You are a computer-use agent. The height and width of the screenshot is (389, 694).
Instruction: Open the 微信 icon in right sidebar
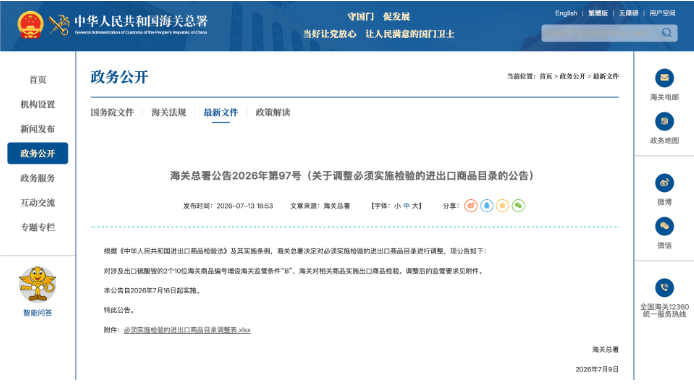pyautogui.click(x=664, y=226)
